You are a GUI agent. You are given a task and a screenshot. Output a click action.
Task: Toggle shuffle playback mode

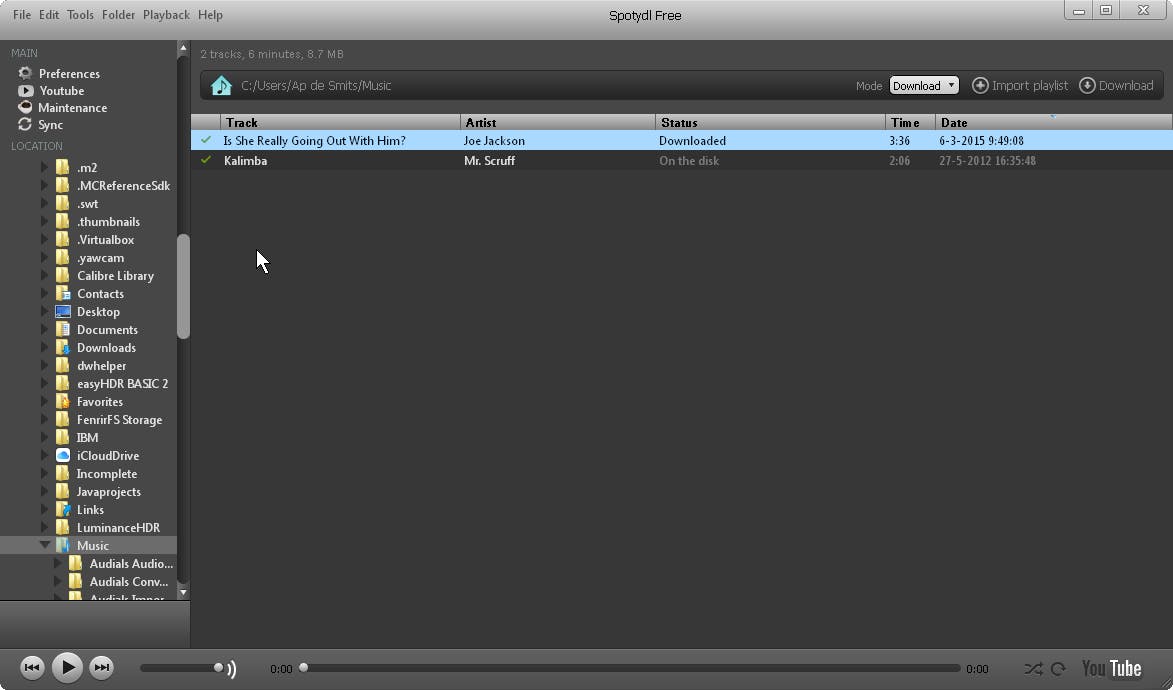point(1033,668)
